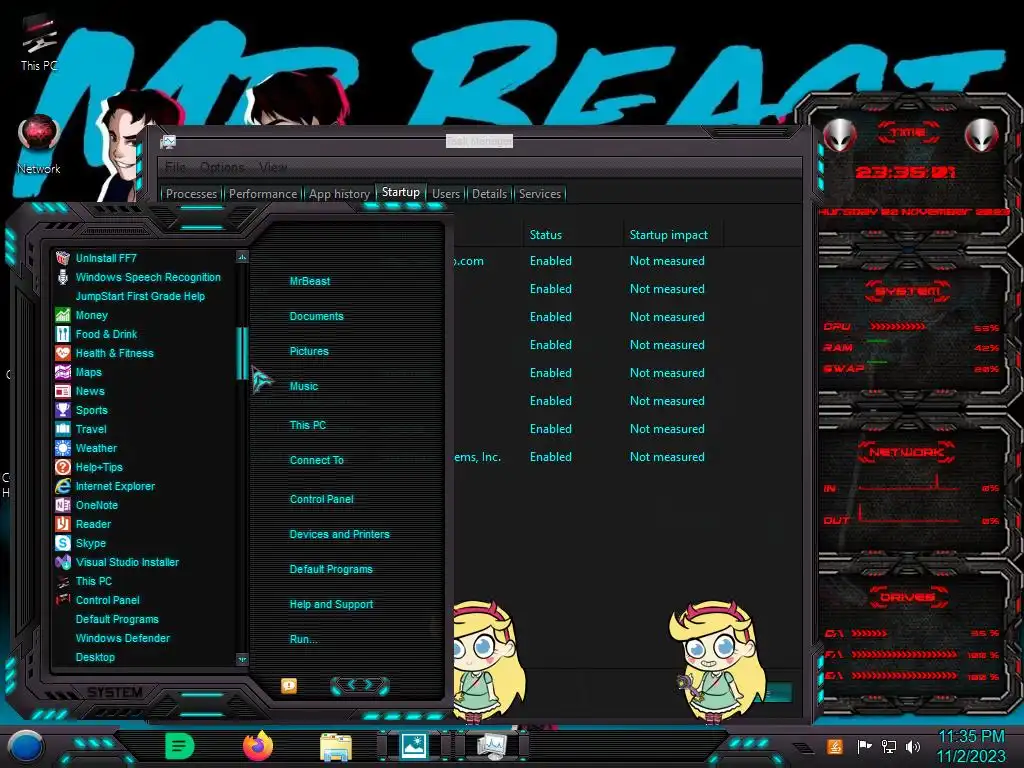Select the Network desktop icon
Image resolution: width=1024 pixels, height=768 pixels.
point(39,146)
